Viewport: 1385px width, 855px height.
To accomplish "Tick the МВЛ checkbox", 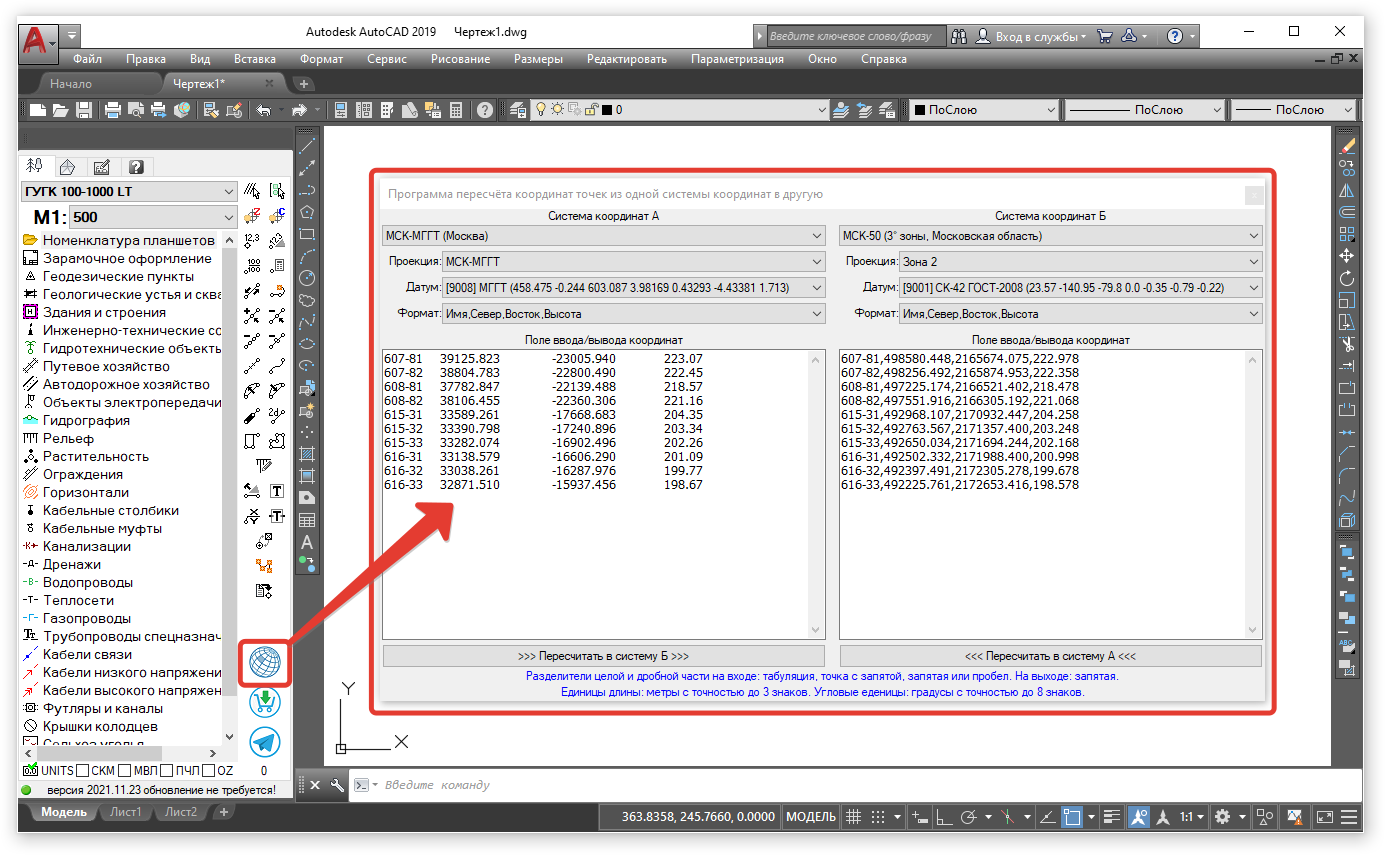I will 125,771.
